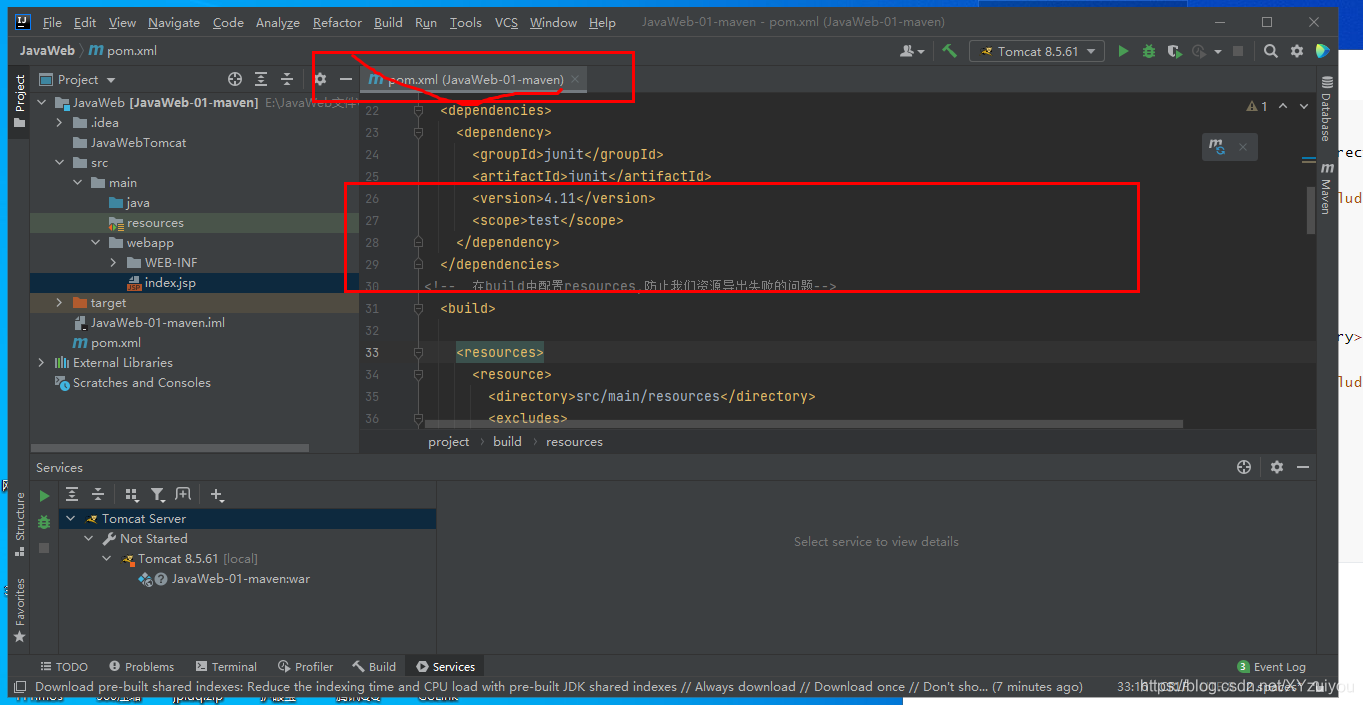
Task: Collapse the JavaWeb project root
Action: tap(42, 102)
